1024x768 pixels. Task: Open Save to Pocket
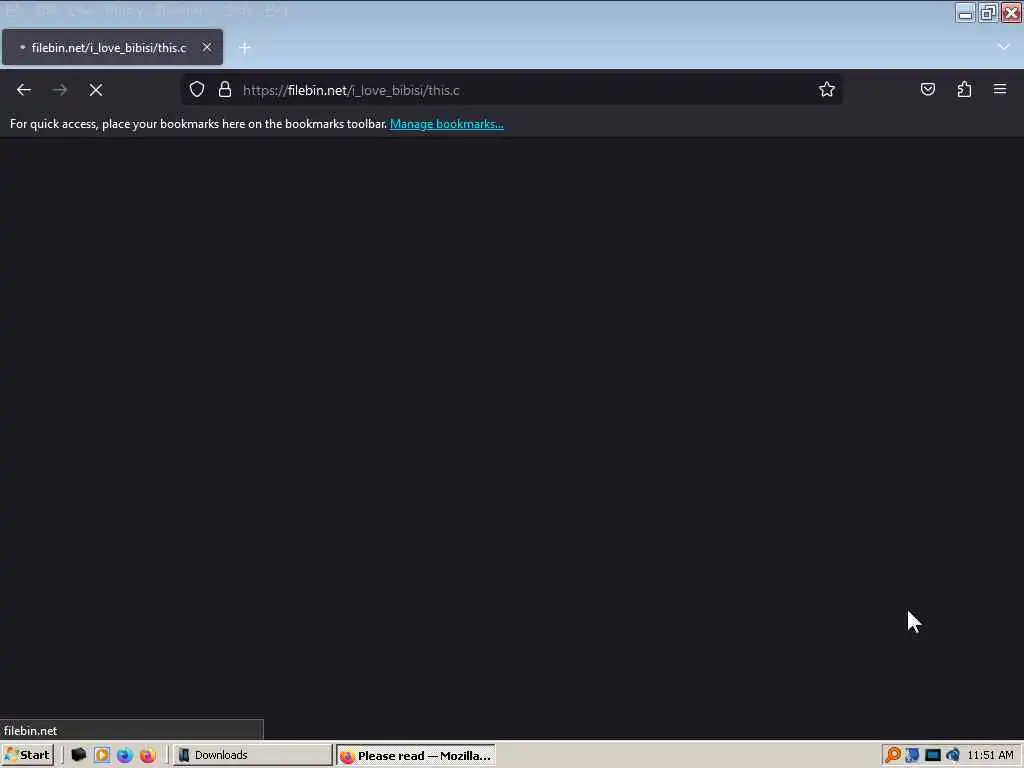pos(927,89)
